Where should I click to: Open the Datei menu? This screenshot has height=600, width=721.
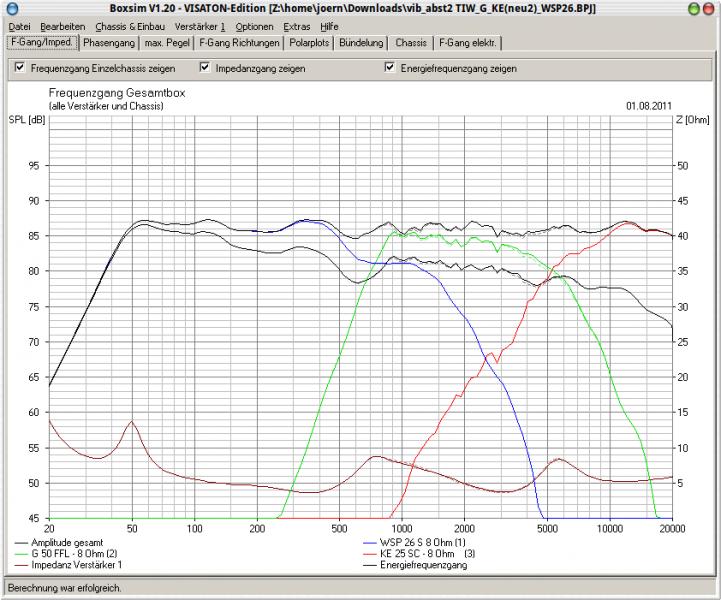tap(19, 26)
